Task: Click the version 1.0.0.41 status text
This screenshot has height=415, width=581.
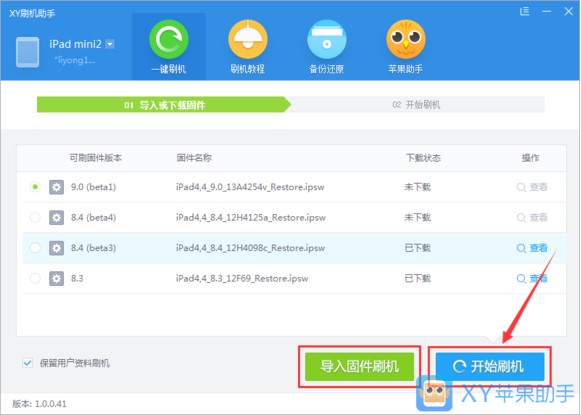Action: click(x=39, y=404)
